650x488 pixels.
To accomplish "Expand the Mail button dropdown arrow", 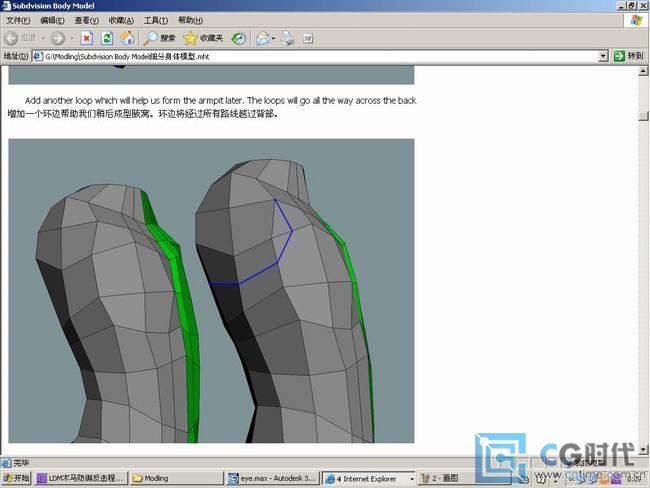I will [273, 39].
